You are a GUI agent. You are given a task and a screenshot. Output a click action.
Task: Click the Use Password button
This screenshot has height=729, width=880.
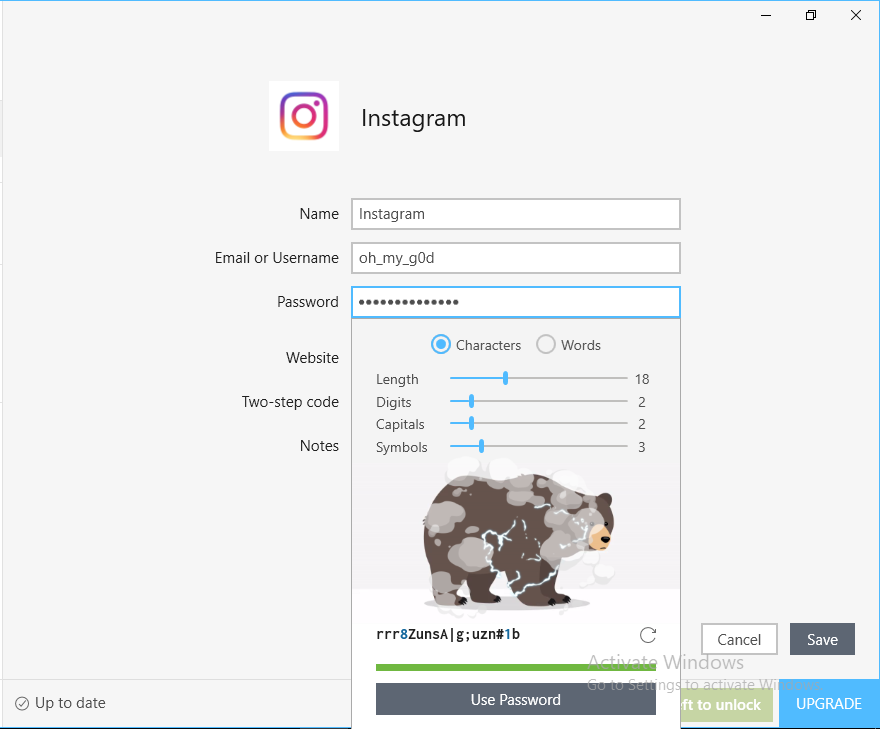click(x=516, y=699)
